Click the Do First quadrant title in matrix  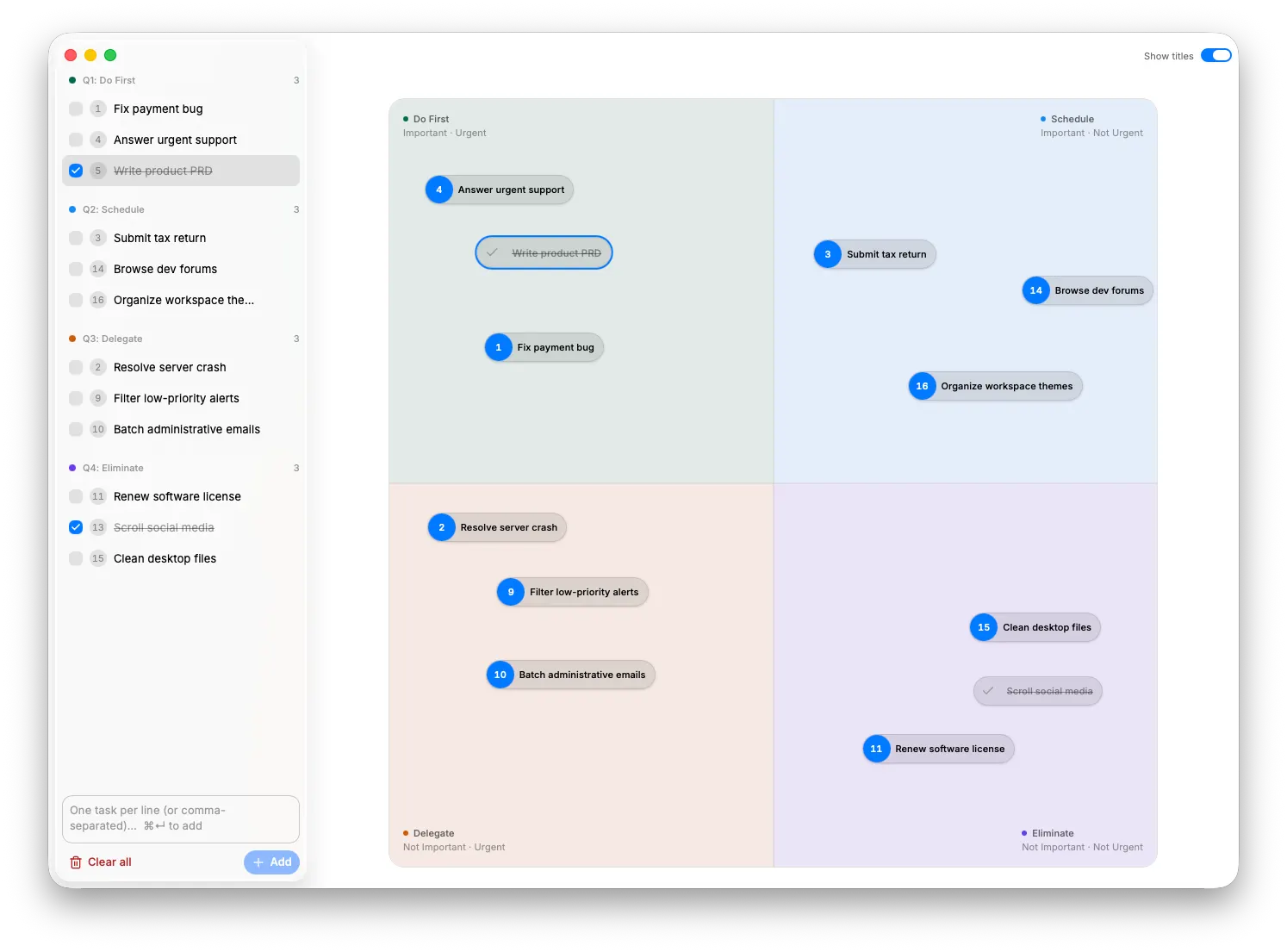click(x=431, y=119)
